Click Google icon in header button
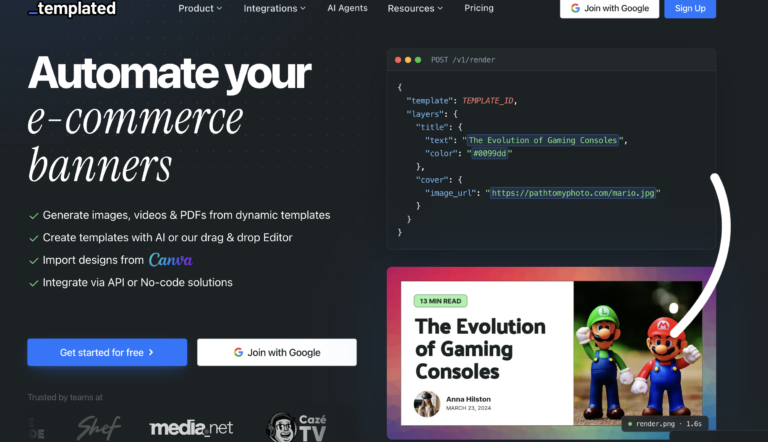Image resolution: width=768 pixels, height=442 pixels. (576, 8)
